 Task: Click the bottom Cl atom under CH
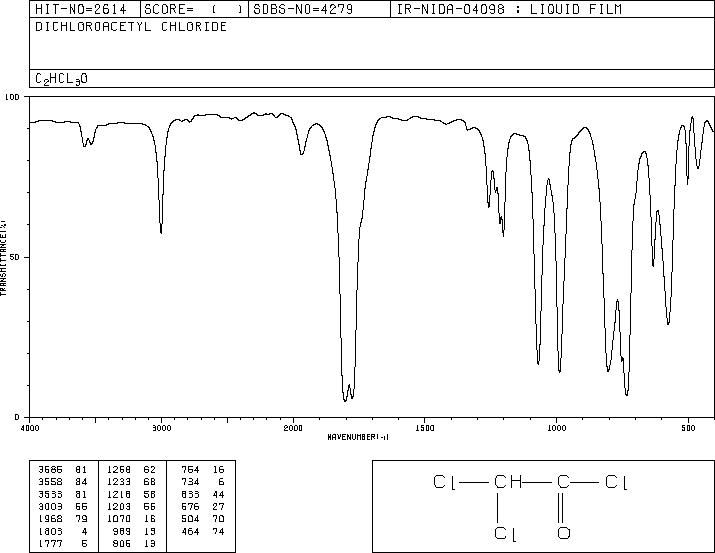(x=505, y=533)
